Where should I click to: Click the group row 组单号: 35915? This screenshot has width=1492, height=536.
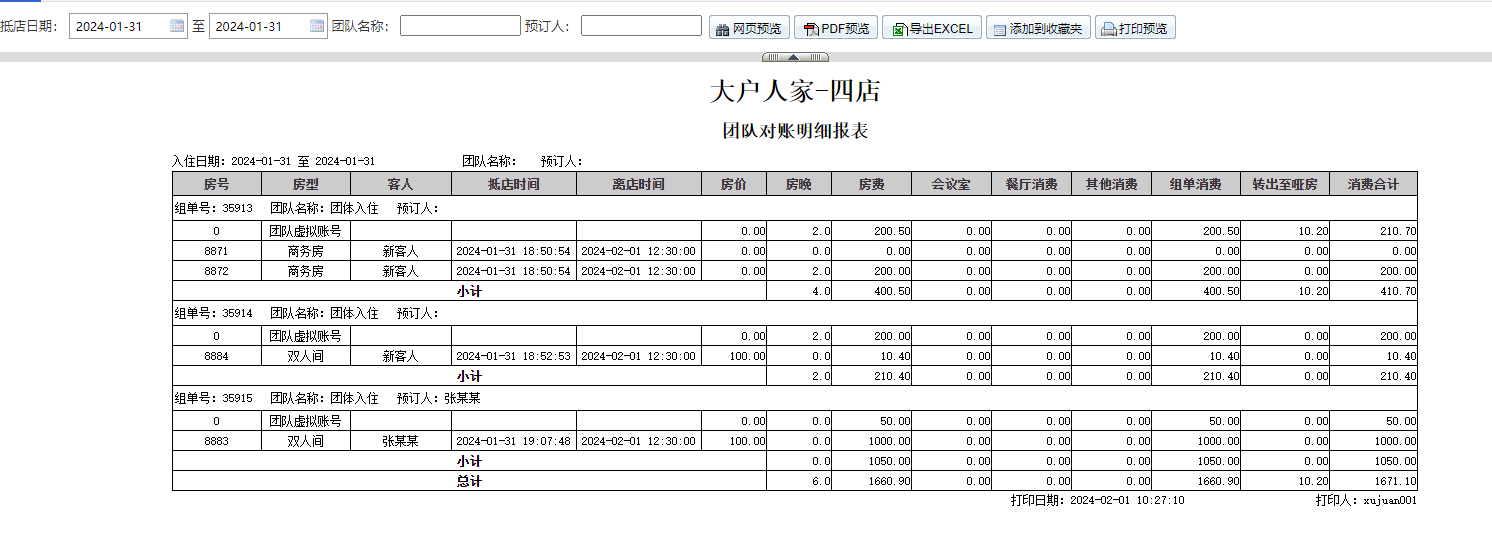click(795, 398)
